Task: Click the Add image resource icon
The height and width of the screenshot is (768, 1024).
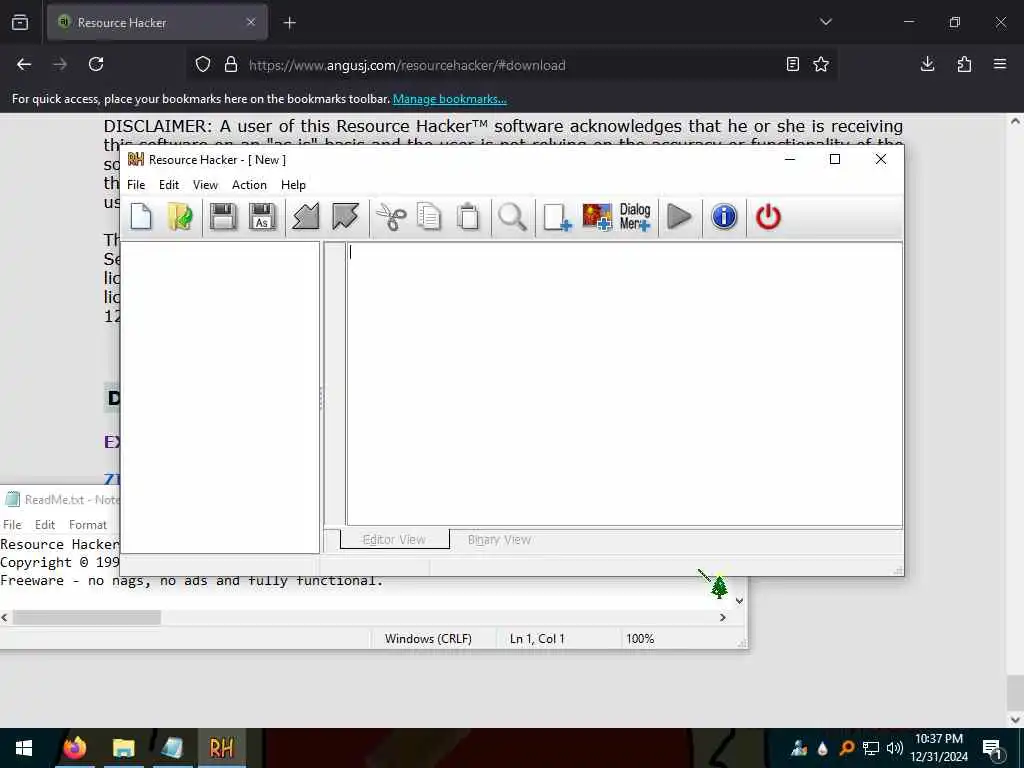Action: [597, 217]
